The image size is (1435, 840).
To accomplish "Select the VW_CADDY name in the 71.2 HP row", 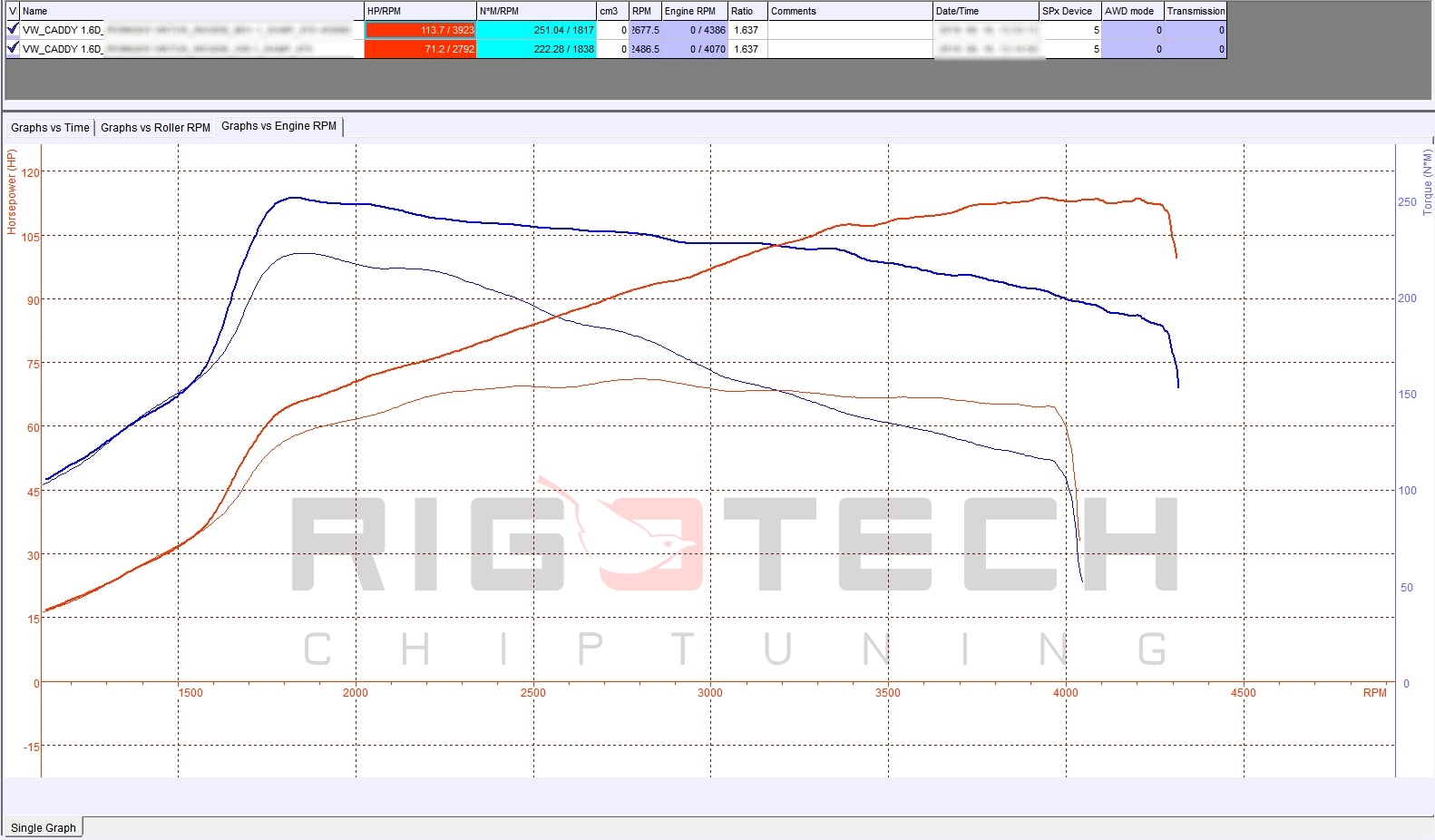I will 191,49.
